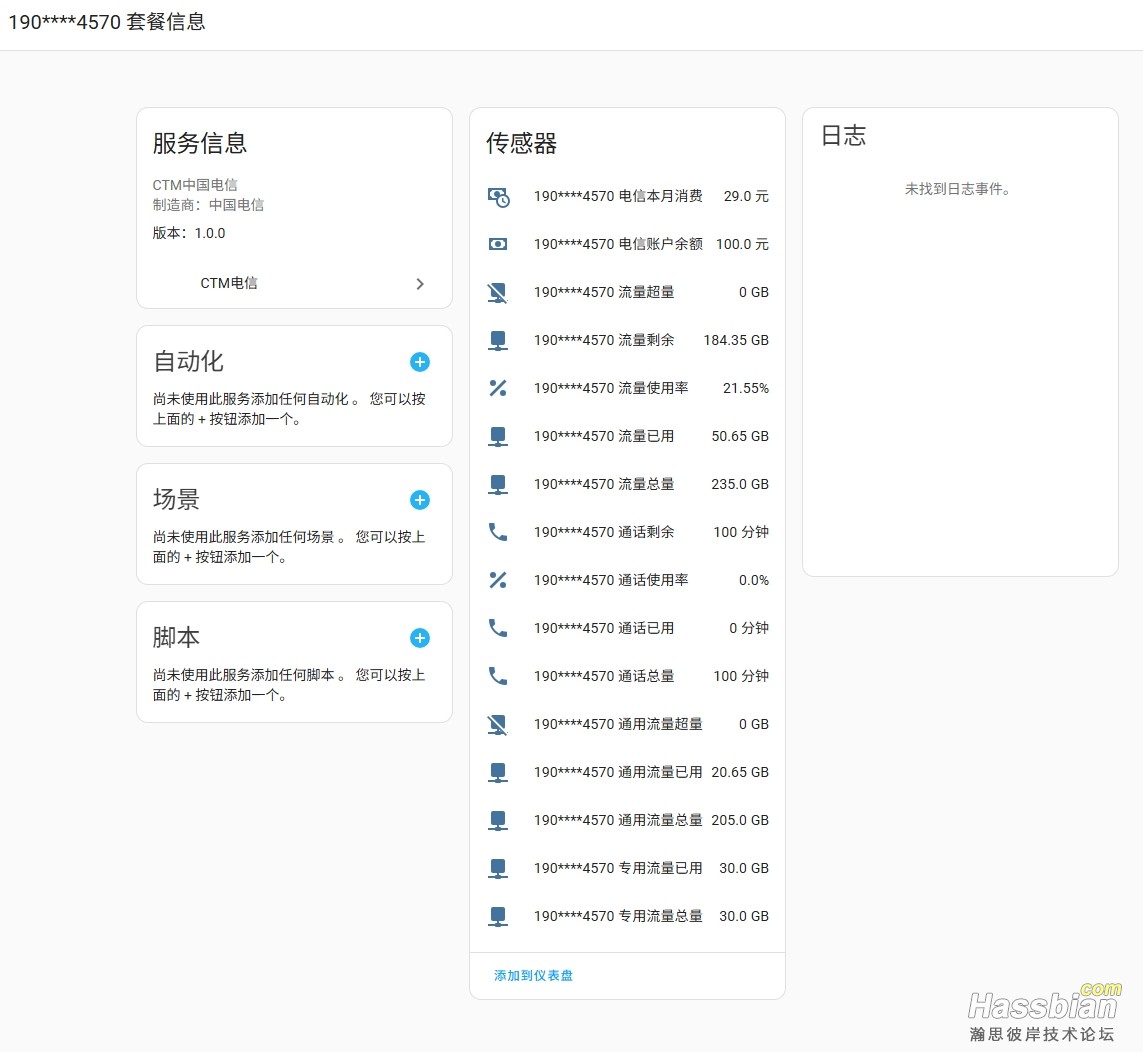Open the 流量使用率 sensor name
Image resolution: width=1143 pixels, height=1052 pixels.
click(x=611, y=389)
